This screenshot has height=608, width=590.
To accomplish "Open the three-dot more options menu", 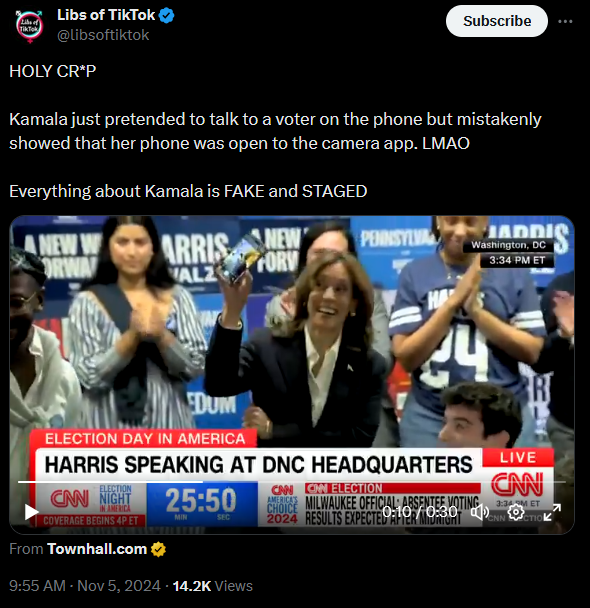I will pyautogui.click(x=565, y=21).
